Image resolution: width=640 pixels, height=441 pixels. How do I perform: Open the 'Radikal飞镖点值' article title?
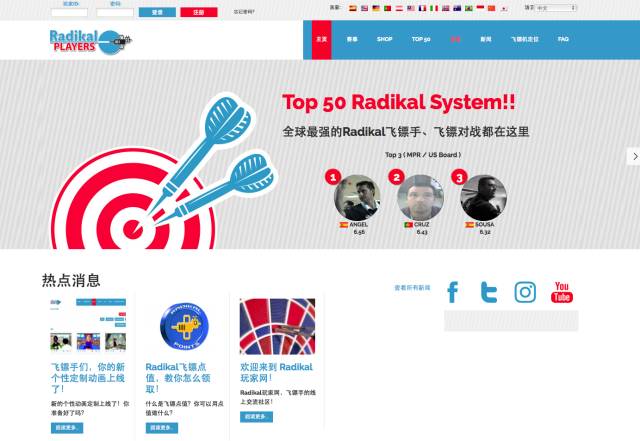(x=178, y=378)
